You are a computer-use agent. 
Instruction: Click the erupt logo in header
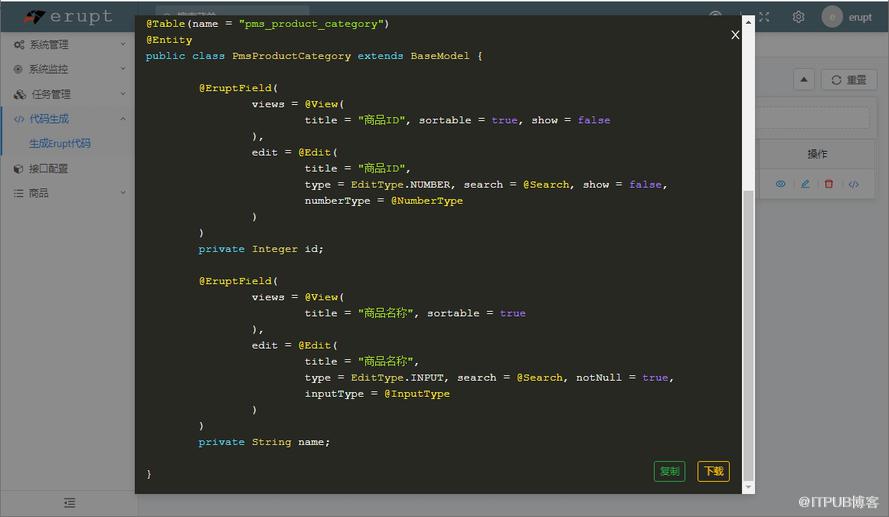[69, 17]
